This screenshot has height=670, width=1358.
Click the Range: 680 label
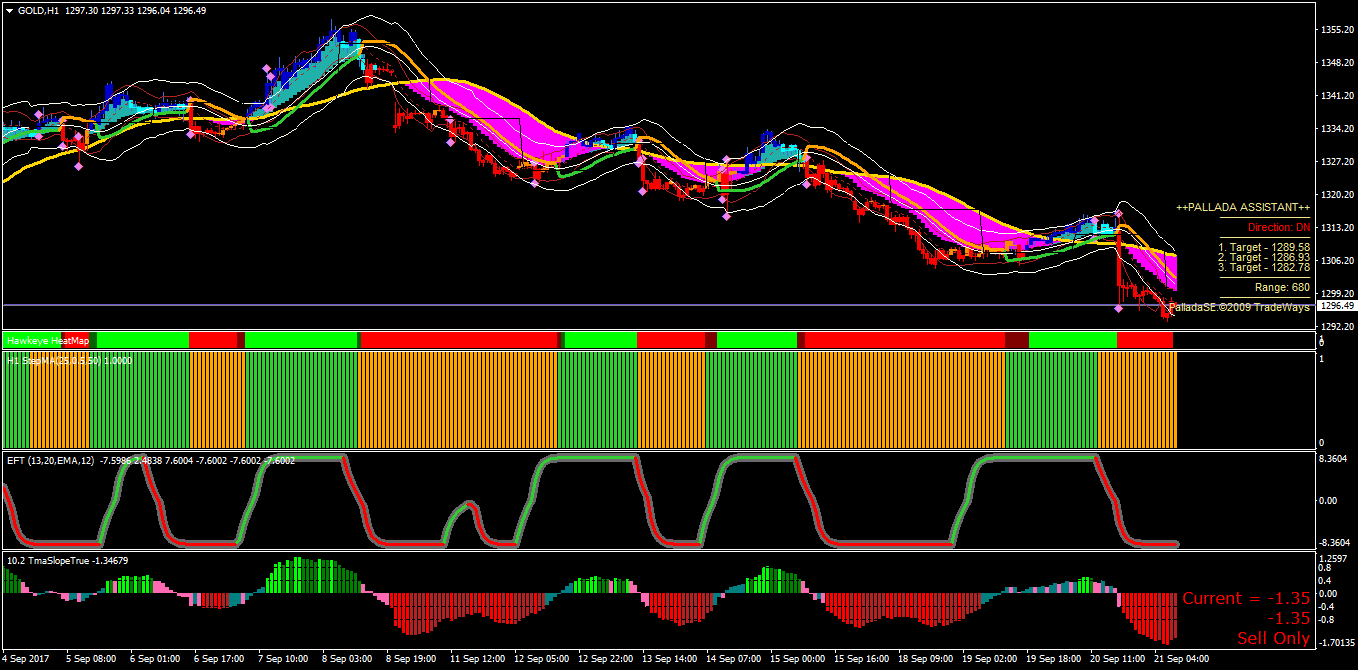(1282, 287)
